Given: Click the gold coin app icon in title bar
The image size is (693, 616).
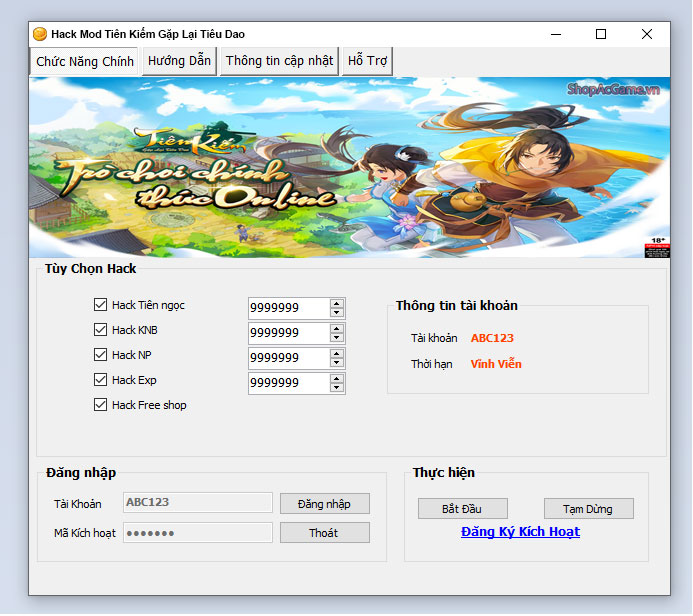Looking at the screenshot, I should tap(40, 34).
